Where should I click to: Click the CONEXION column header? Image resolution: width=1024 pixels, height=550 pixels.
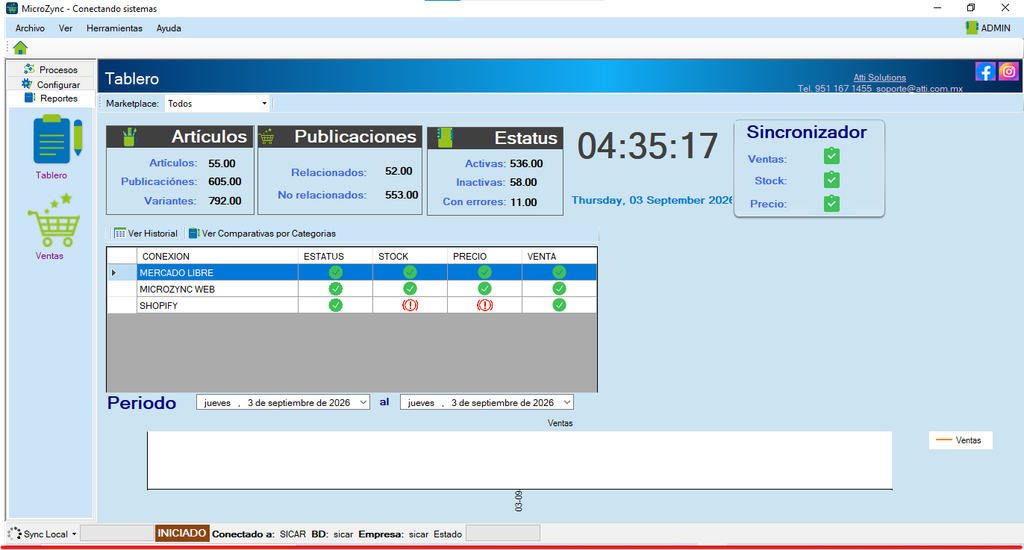click(217, 256)
